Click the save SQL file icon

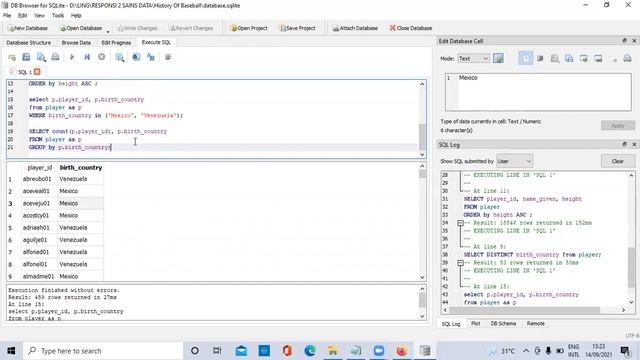[41, 57]
